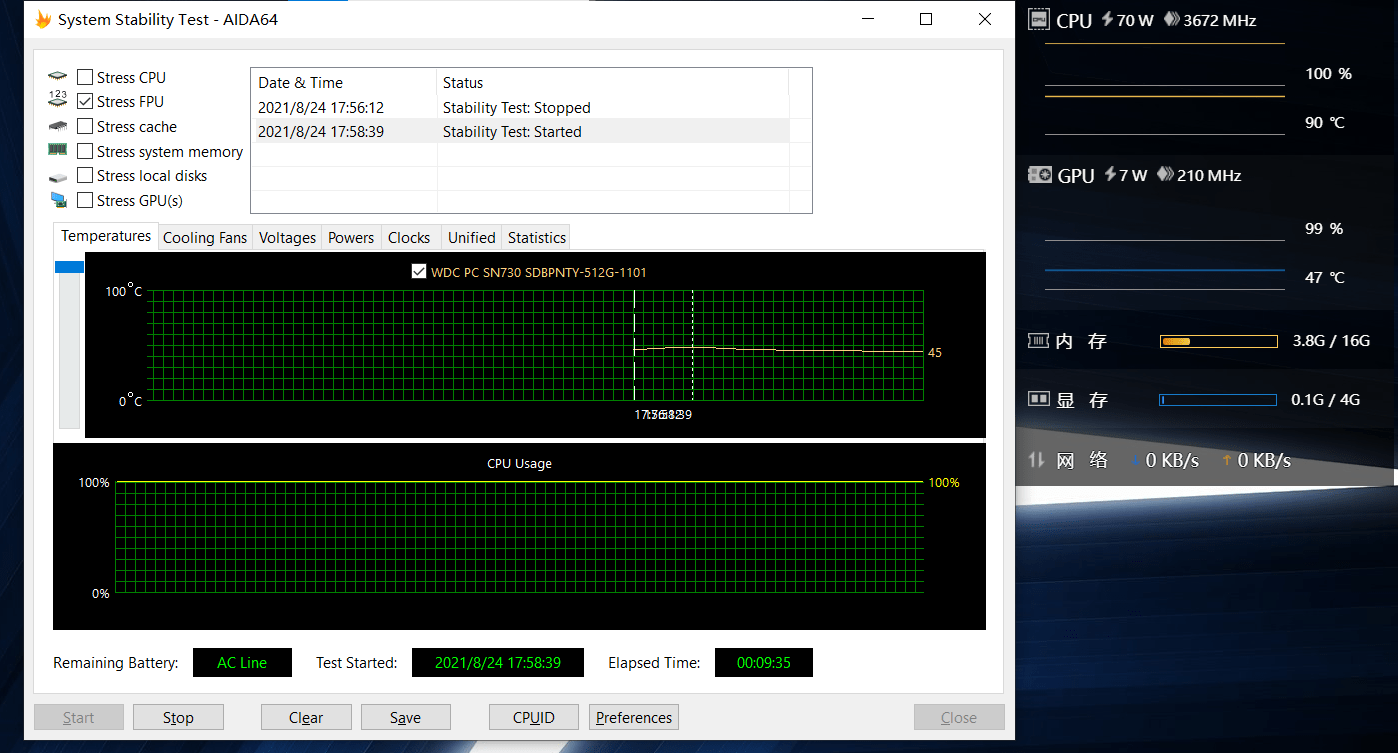Click the blue temperature graph scale slider

point(69,267)
